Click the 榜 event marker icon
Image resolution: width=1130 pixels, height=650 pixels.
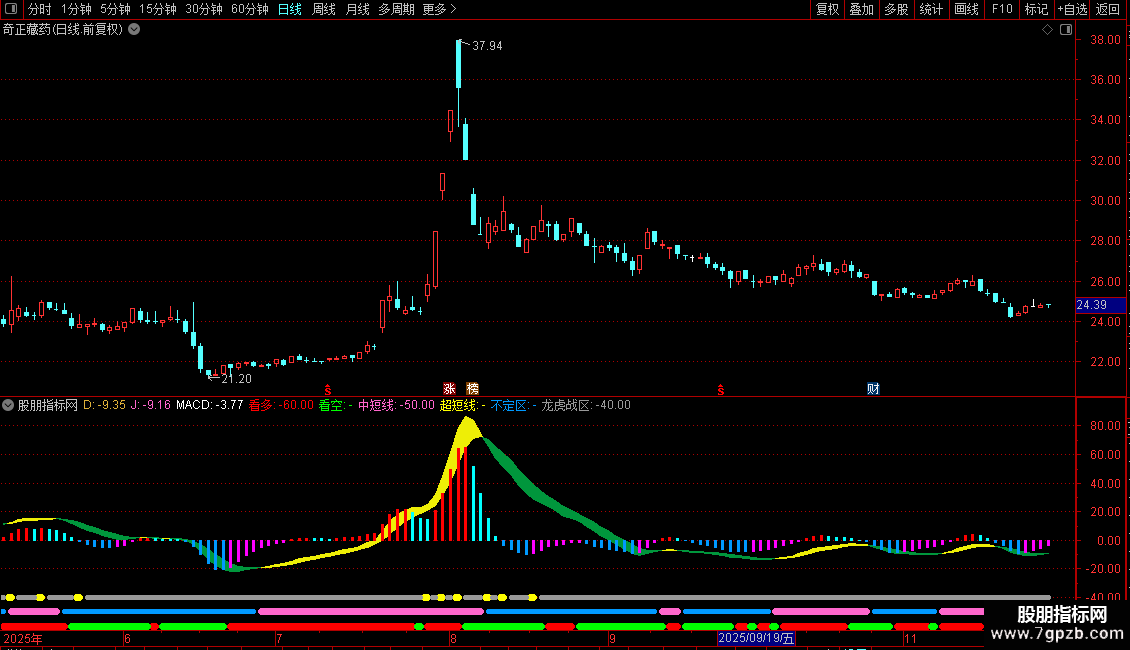(x=473, y=389)
